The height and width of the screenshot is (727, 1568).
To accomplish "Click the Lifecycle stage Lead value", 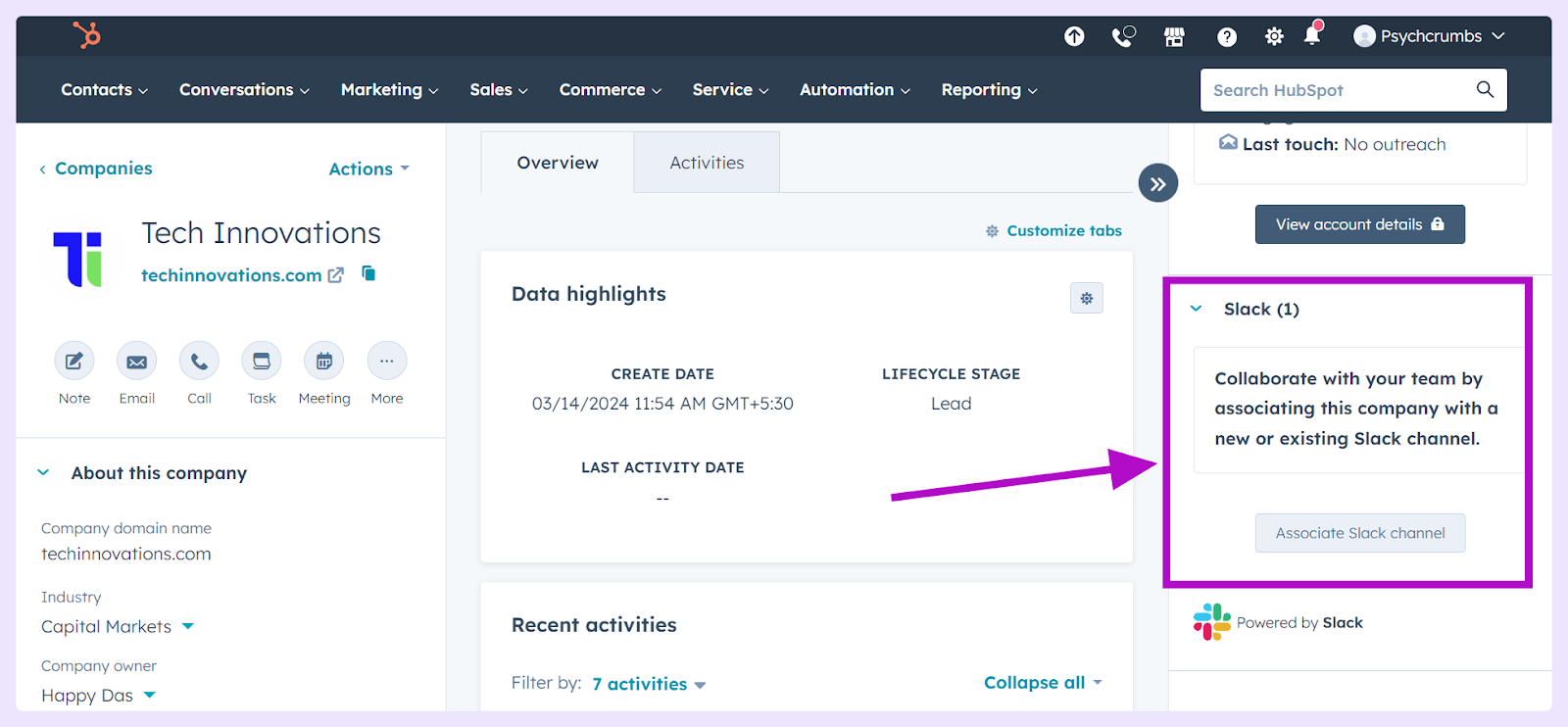I will click(951, 404).
